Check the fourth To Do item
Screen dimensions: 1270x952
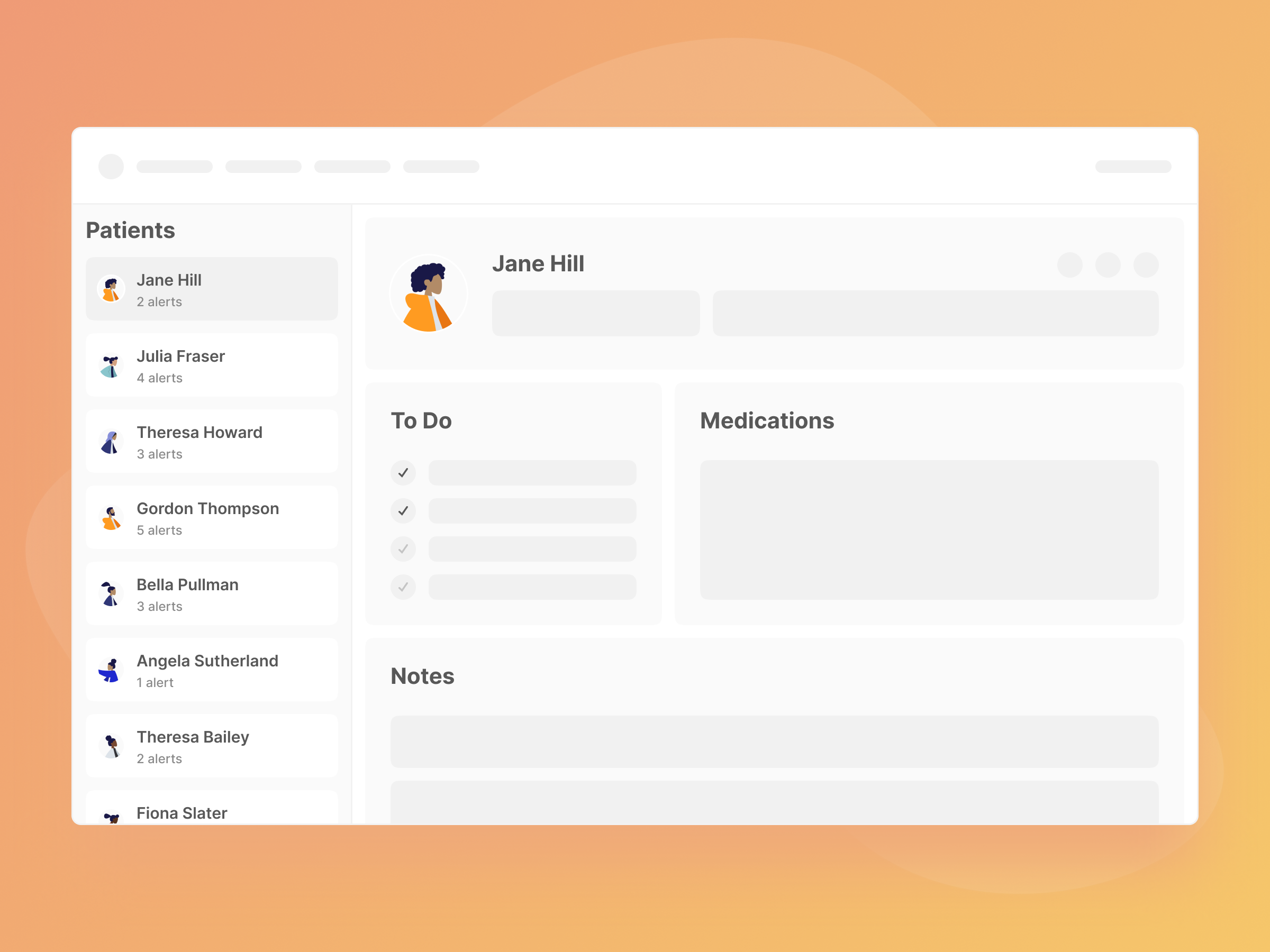(x=403, y=587)
